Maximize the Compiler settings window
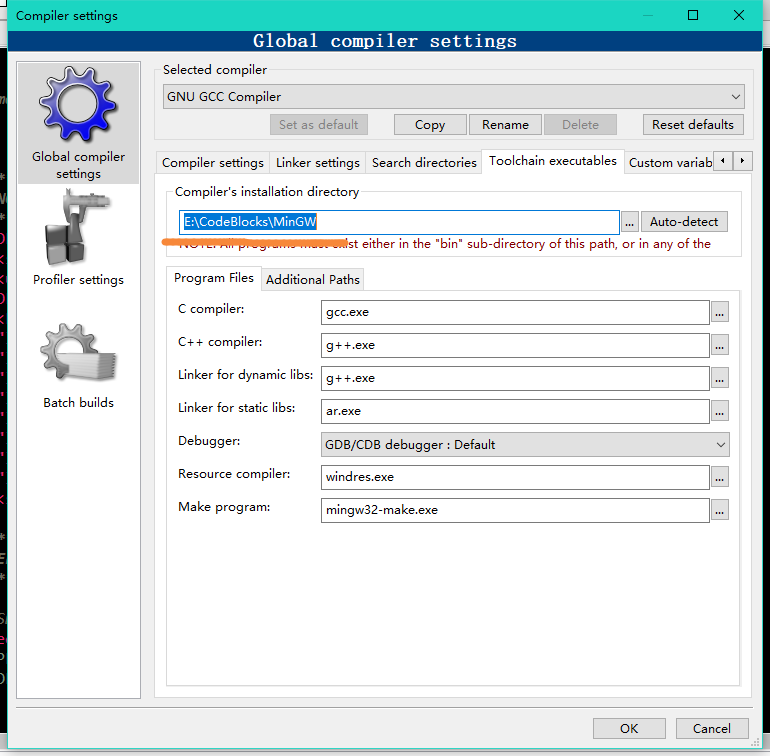 693,15
